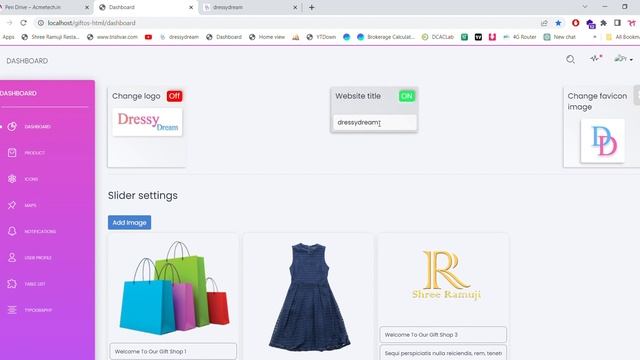Click the red Opera-style extension icon

click(576, 23)
